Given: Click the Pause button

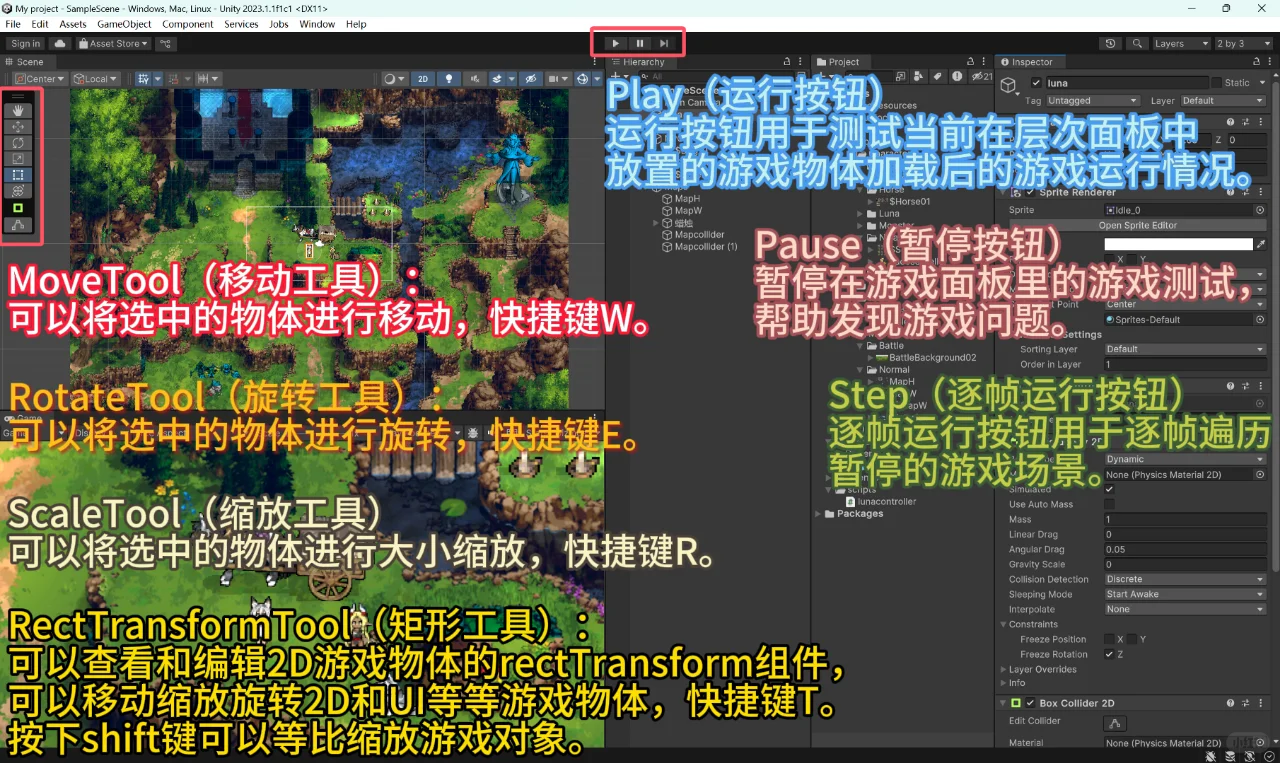Looking at the screenshot, I should point(639,43).
